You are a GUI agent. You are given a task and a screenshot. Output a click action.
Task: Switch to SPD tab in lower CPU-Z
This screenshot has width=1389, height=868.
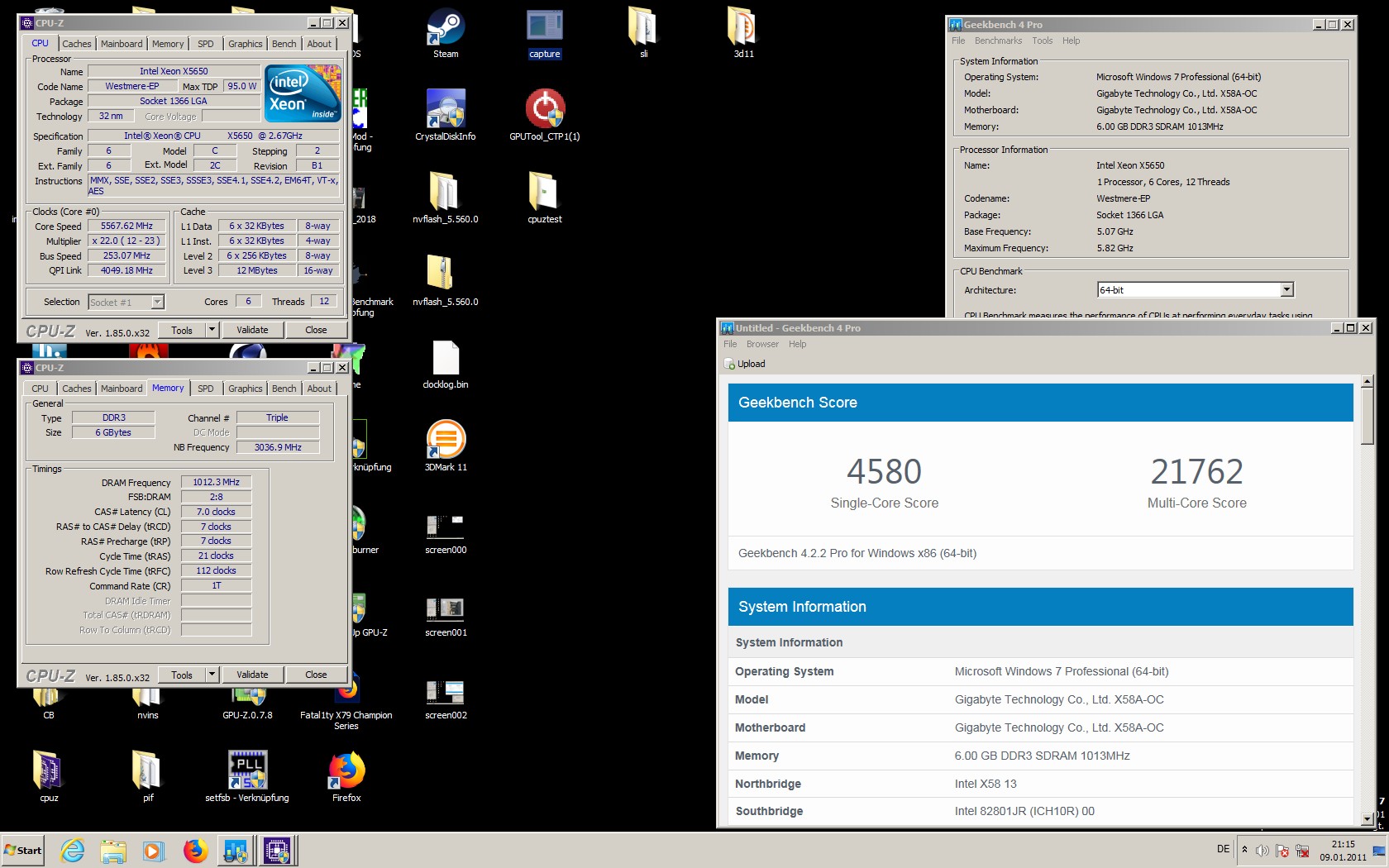coord(206,389)
